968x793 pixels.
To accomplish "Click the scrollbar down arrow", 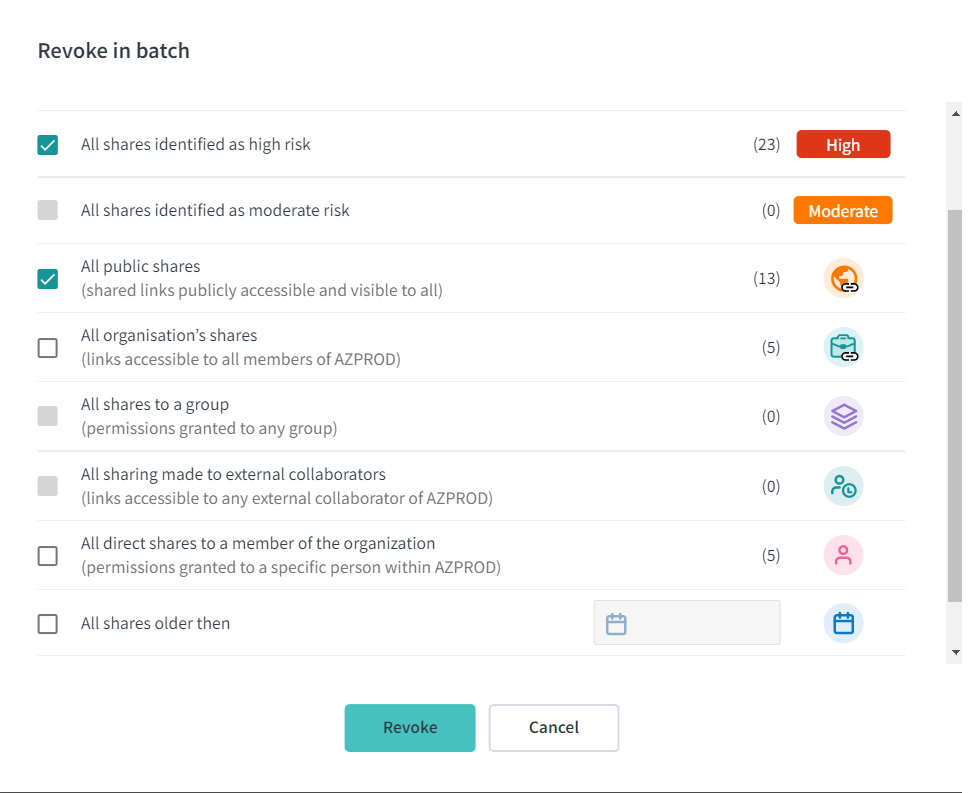I will click(956, 652).
